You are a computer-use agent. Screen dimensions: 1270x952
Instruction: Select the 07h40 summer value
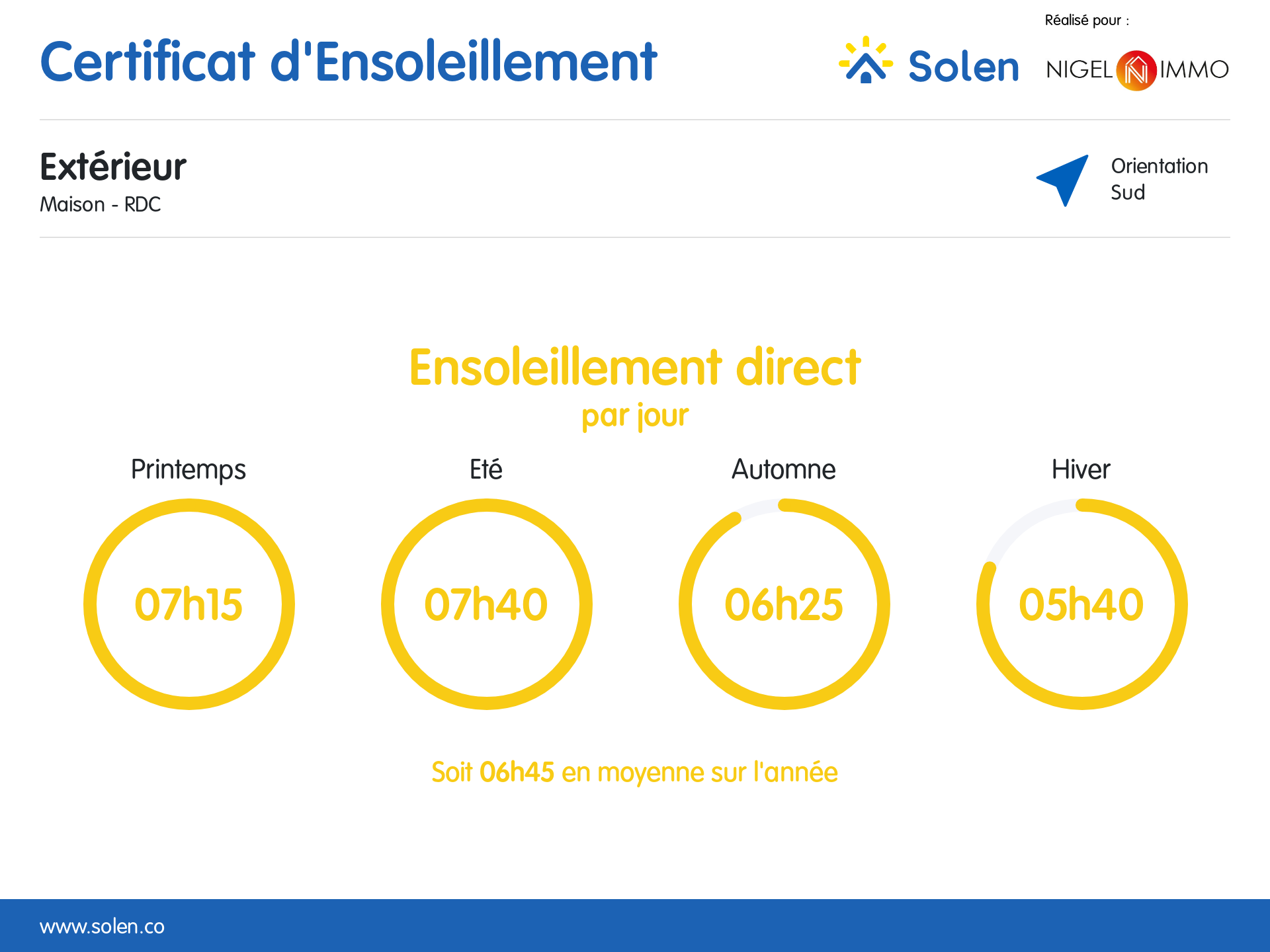tap(486, 604)
